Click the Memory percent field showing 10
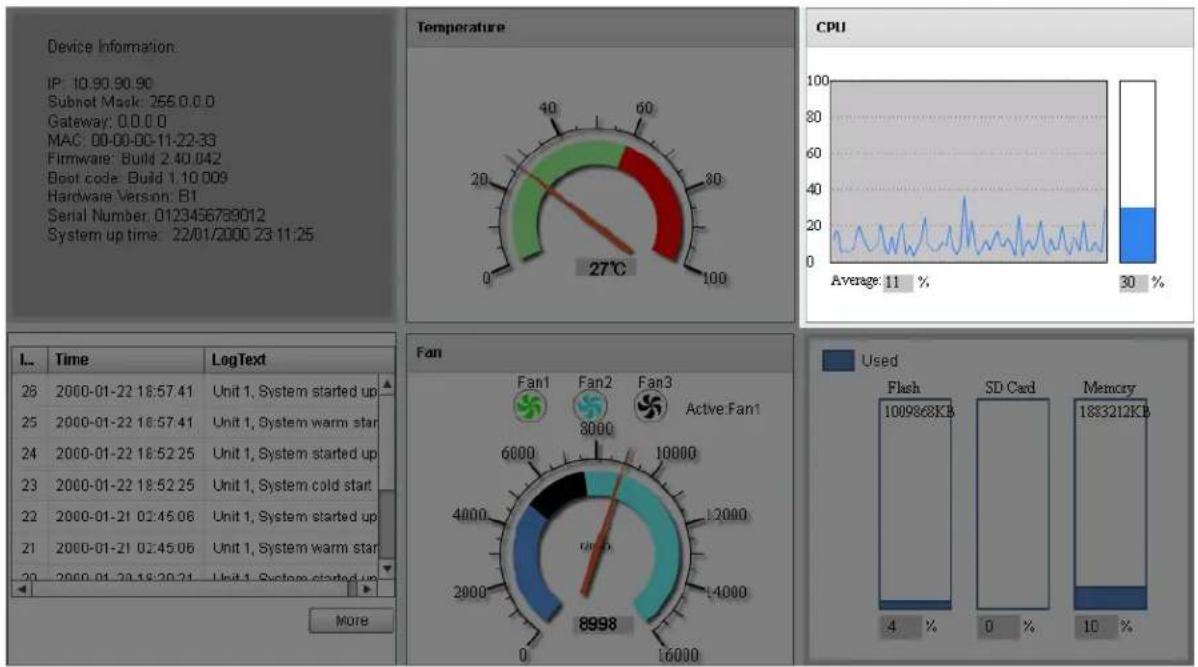Screen dimensions: 1198x667 coord(1096,627)
